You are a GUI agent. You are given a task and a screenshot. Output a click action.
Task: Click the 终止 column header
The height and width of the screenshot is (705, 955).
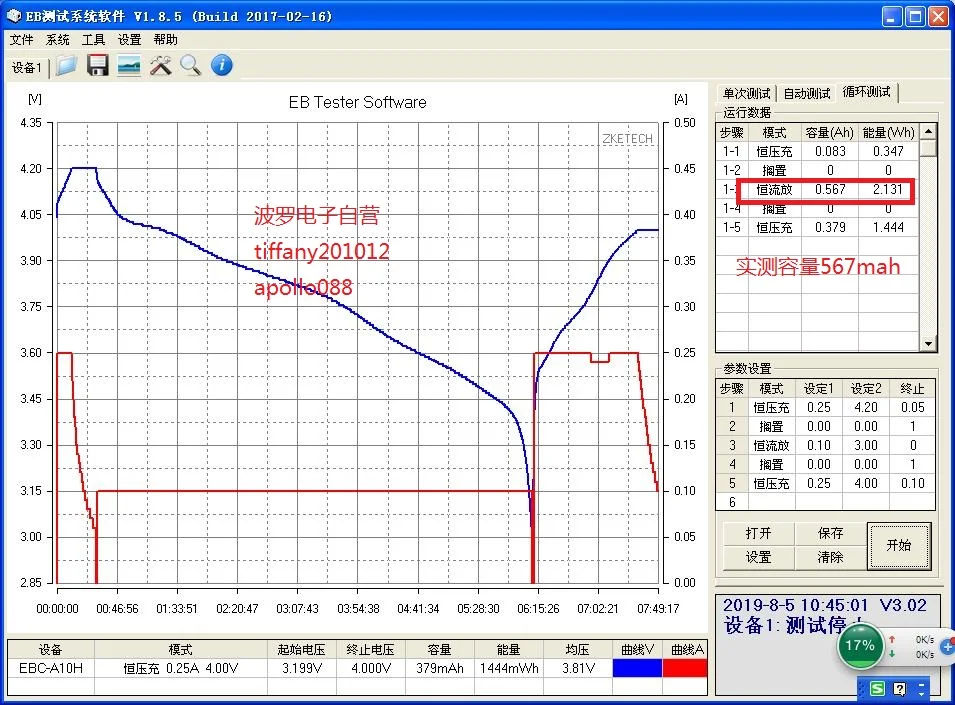point(912,388)
